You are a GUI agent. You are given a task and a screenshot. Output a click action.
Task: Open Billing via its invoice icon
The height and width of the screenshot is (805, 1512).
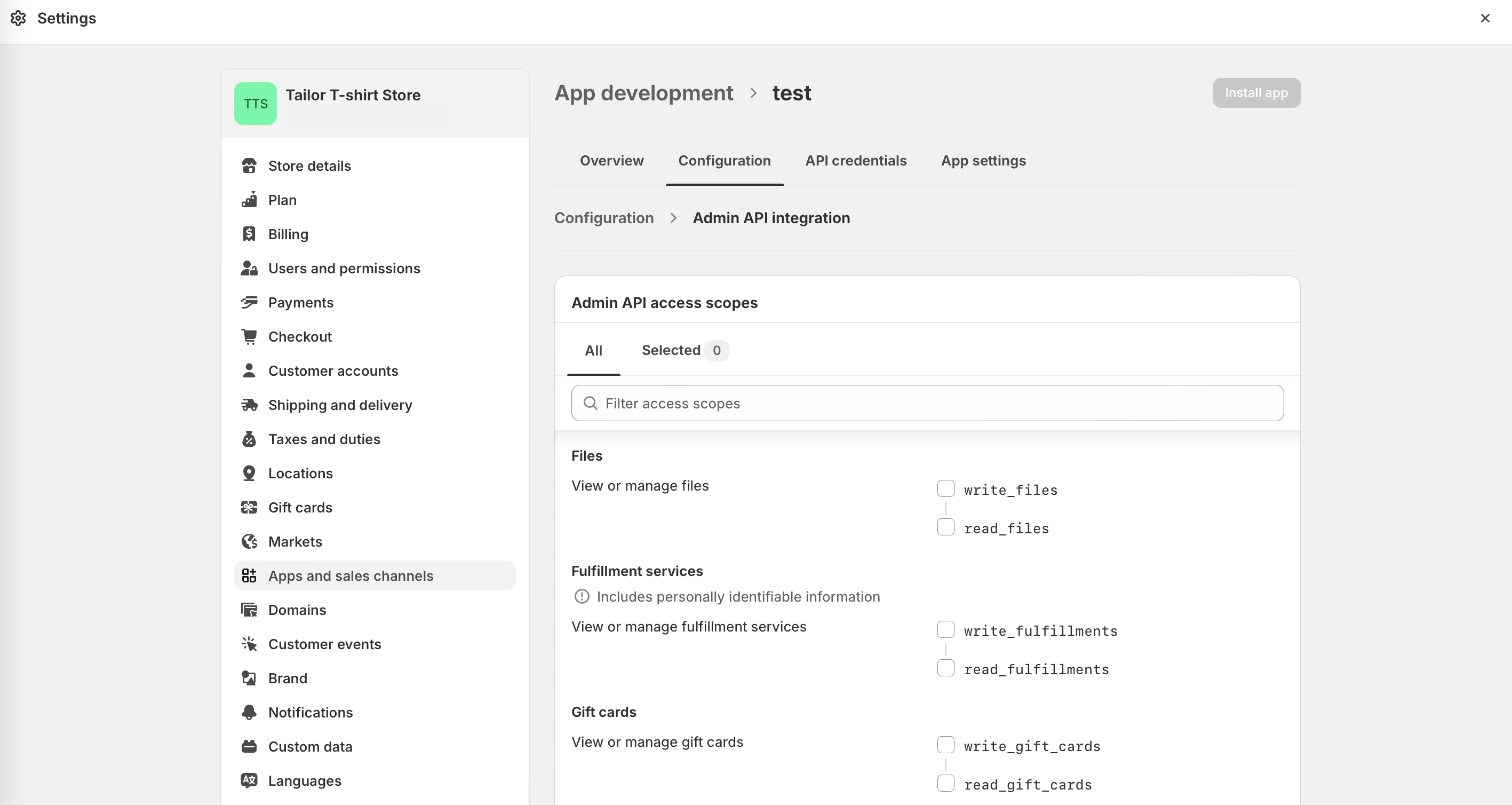coord(249,234)
